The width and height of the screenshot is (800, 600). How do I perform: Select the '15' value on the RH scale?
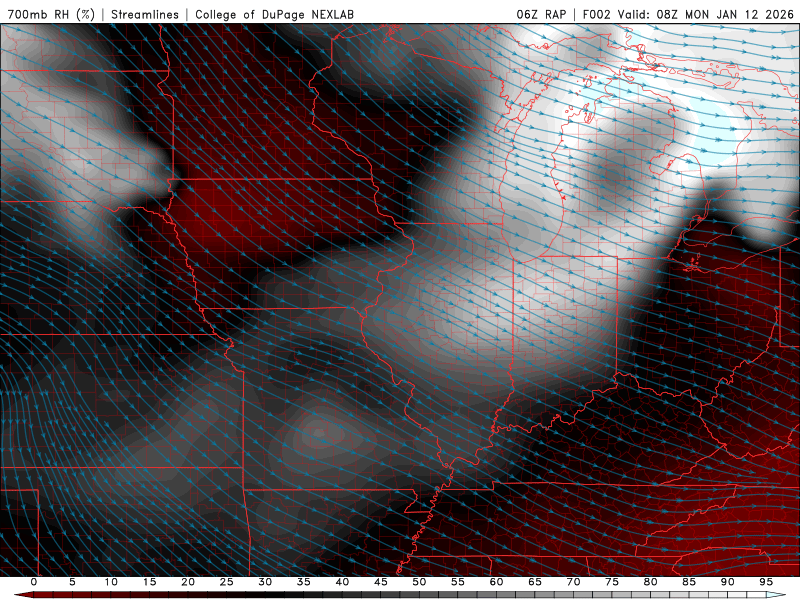point(149,582)
